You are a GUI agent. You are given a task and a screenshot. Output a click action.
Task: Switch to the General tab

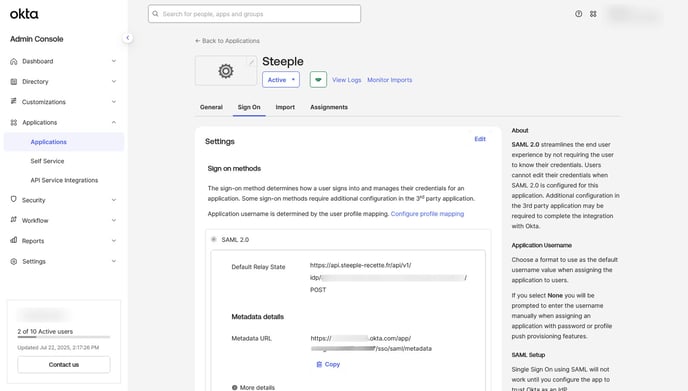coord(211,107)
